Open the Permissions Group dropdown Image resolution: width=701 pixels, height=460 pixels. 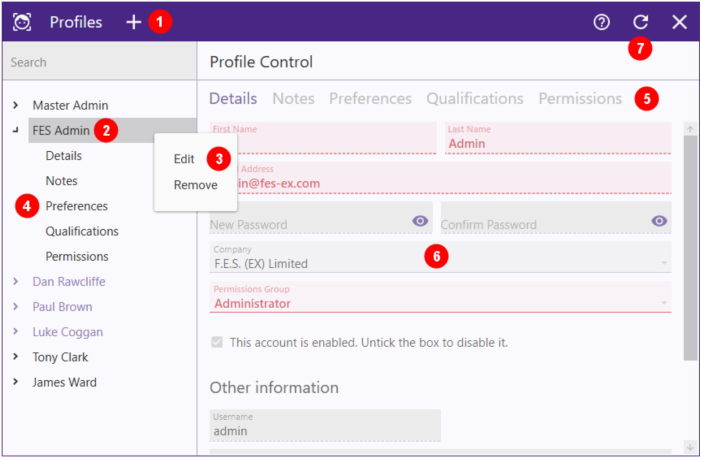click(663, 302)
